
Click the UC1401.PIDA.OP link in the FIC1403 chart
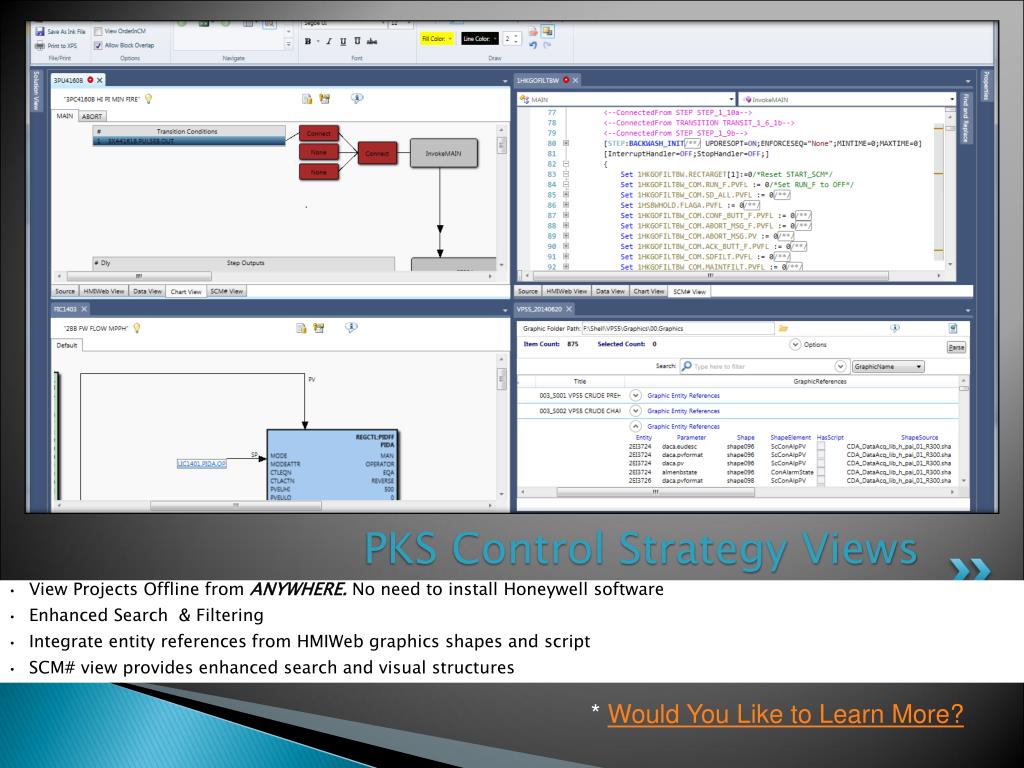[x=202, y=464]
